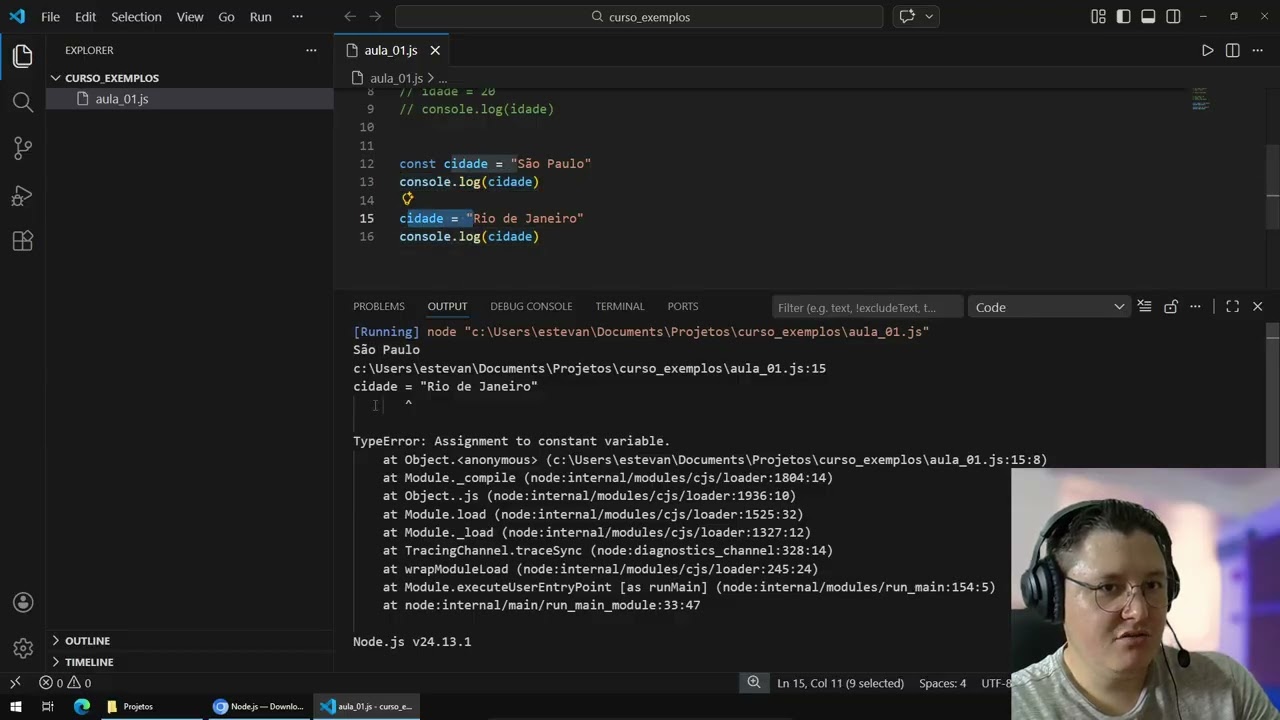Open the Source Control view
This screenshot has width=1280, height=720.
22,148
